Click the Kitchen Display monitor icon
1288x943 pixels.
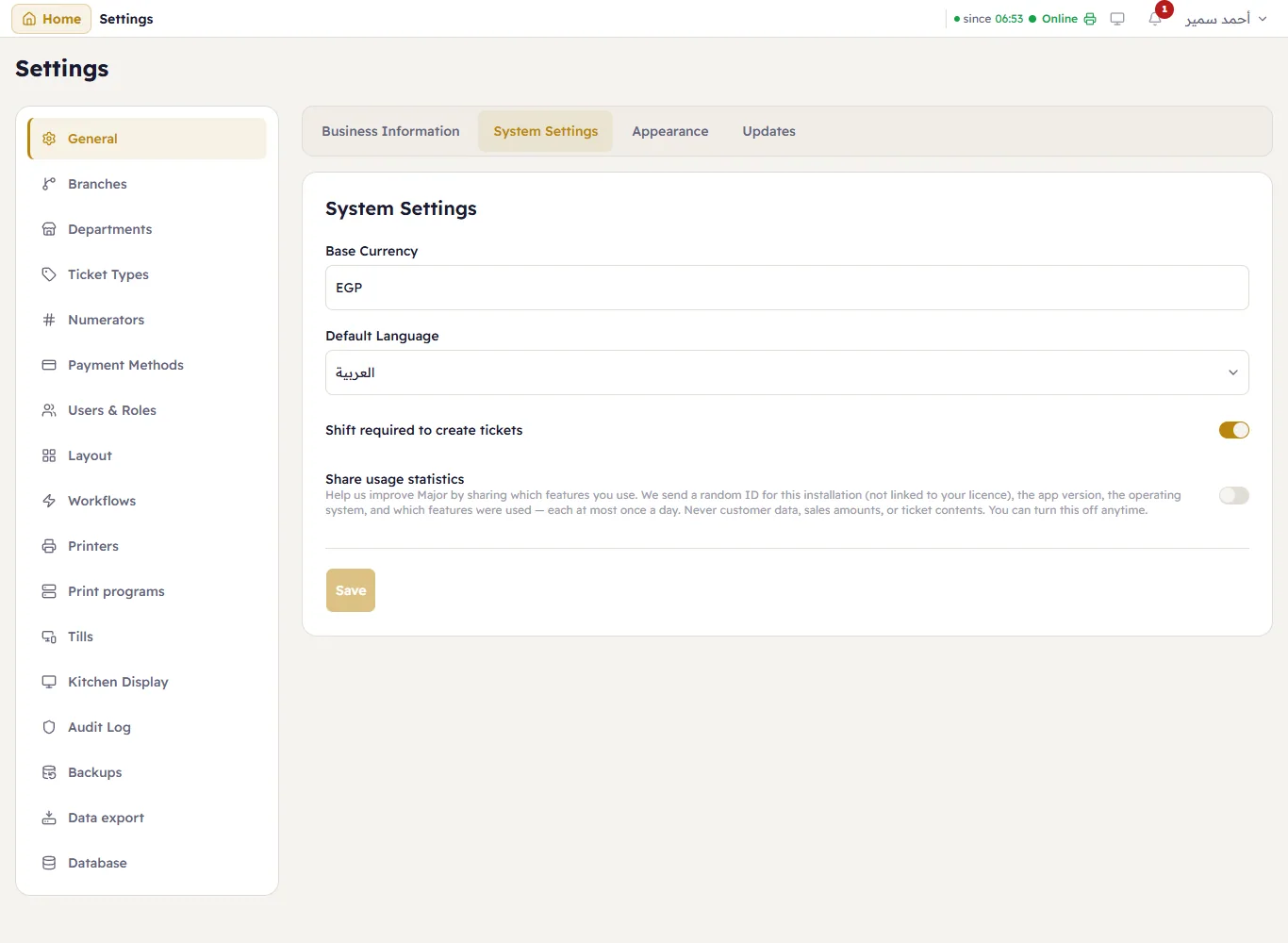pyautogui.click(x=49, y=682)
